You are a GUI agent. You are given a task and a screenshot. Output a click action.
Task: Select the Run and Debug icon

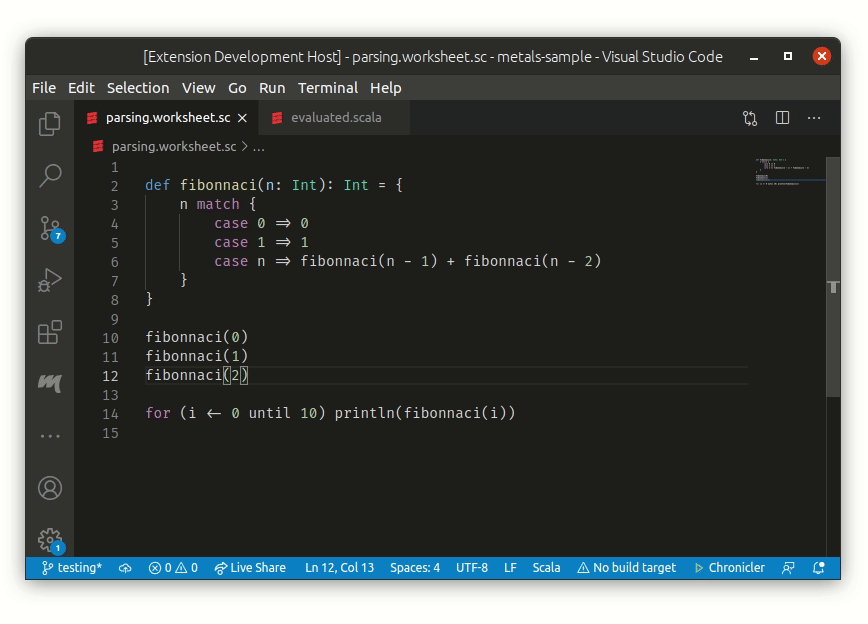point(50,280)
